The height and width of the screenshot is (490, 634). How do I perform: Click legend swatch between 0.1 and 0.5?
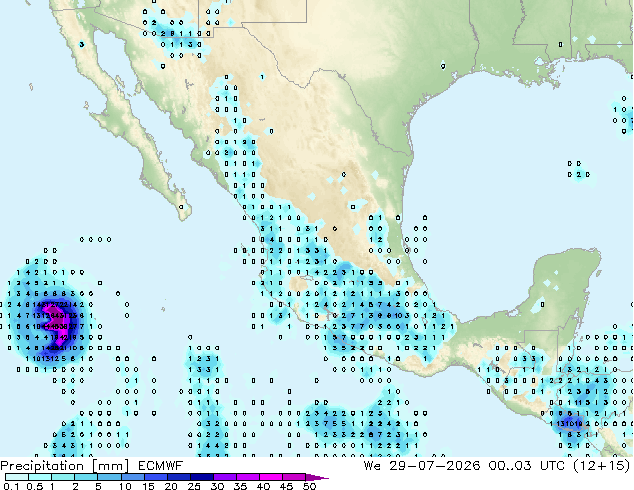17,477
